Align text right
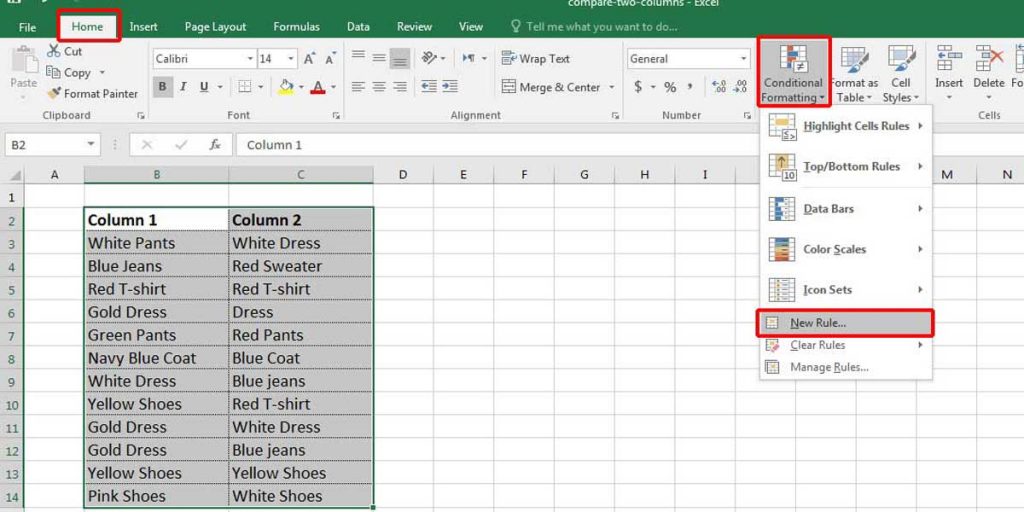 coord(400,87)
